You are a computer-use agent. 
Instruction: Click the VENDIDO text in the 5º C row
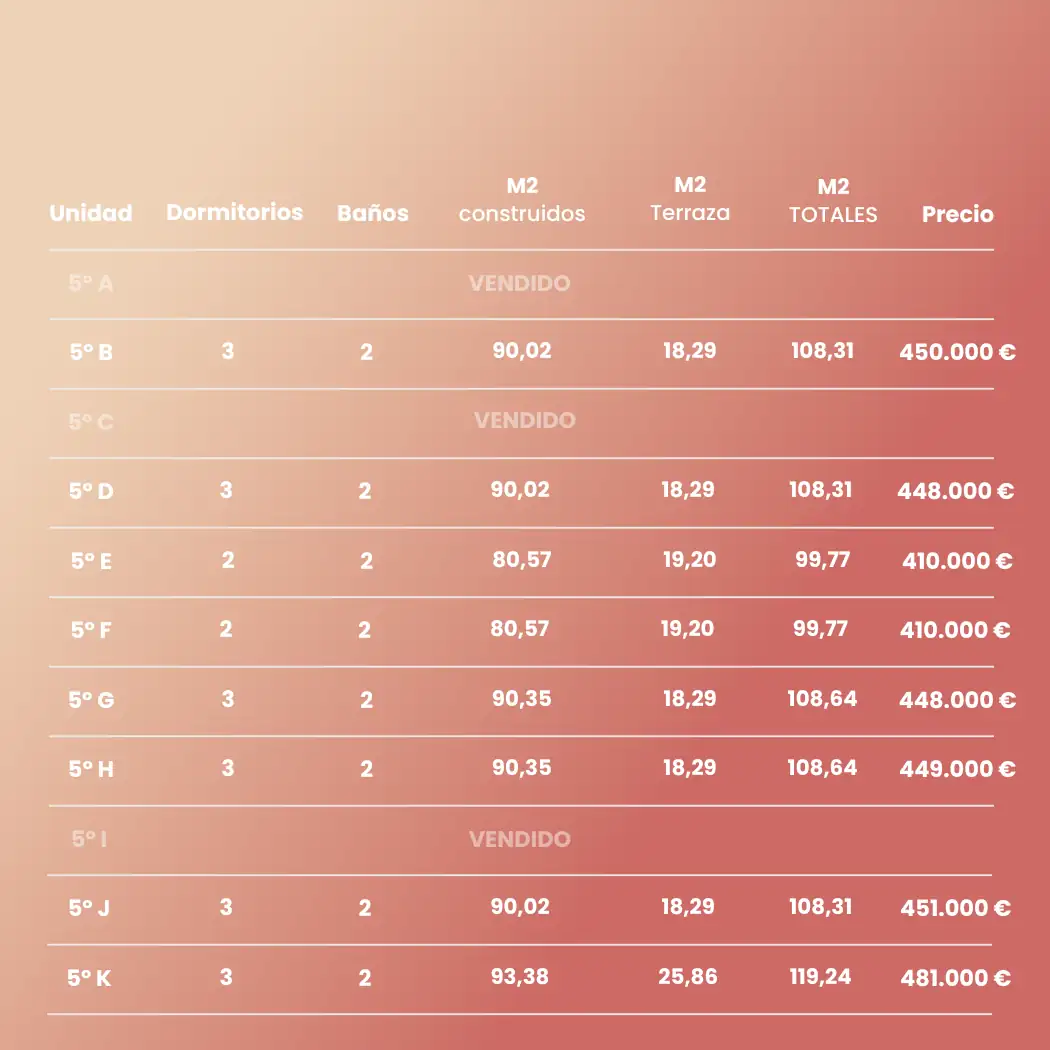point(525,420)
